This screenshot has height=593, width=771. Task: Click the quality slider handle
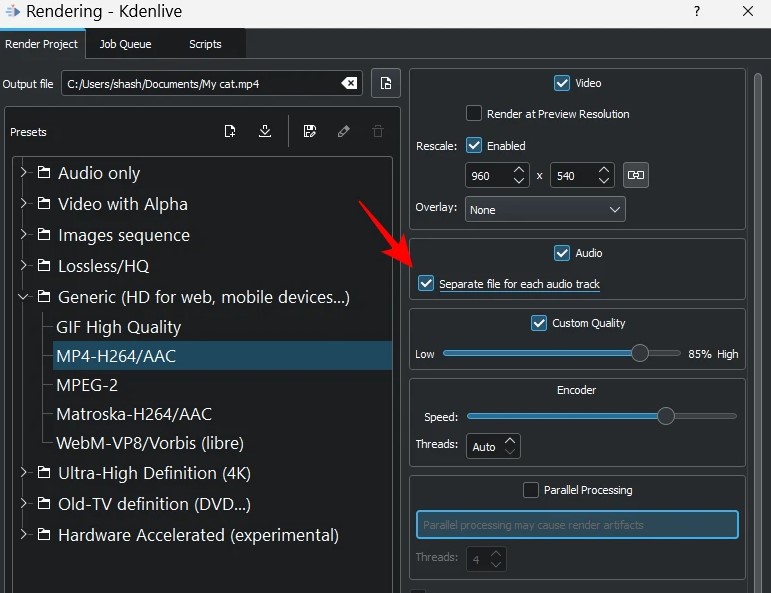640,353
